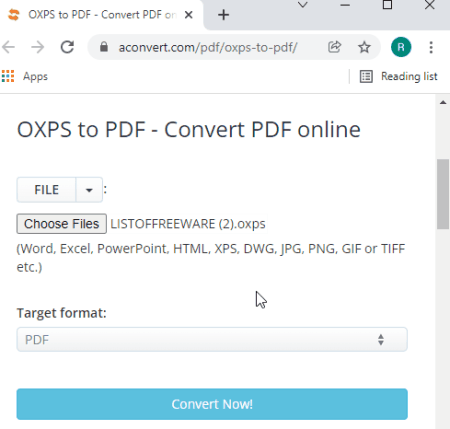This screenshot has width=450, height=429.
Task: Click the address bar URL field
Action: (208, 47)
